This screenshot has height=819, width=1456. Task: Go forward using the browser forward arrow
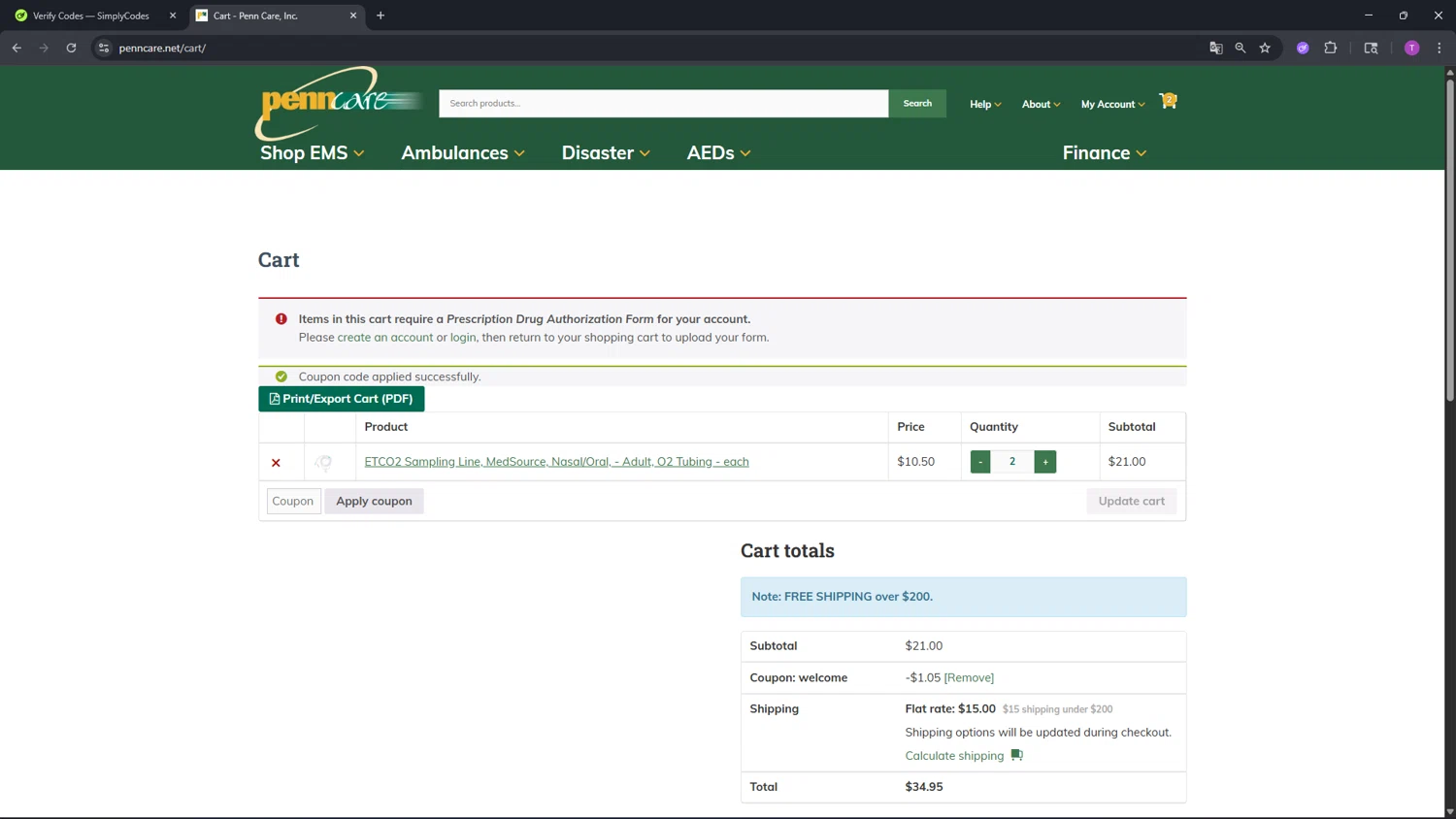44,48
